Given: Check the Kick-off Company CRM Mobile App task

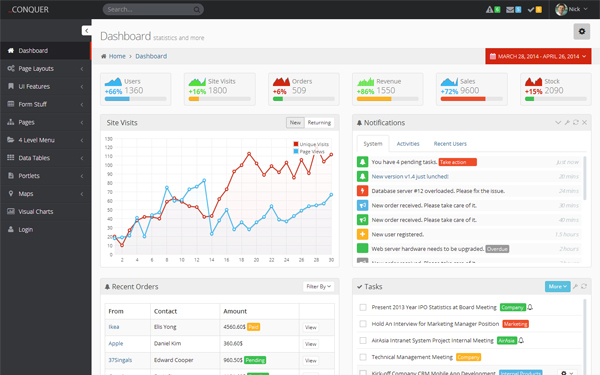Looking at the screenshot, I should point(363,372).
